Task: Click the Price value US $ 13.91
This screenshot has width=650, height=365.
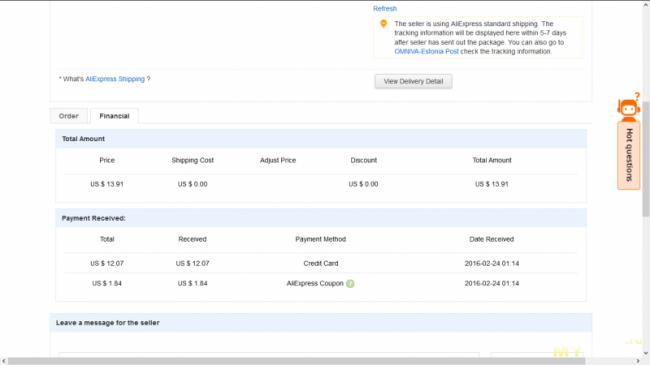Action: coord(107,184)
